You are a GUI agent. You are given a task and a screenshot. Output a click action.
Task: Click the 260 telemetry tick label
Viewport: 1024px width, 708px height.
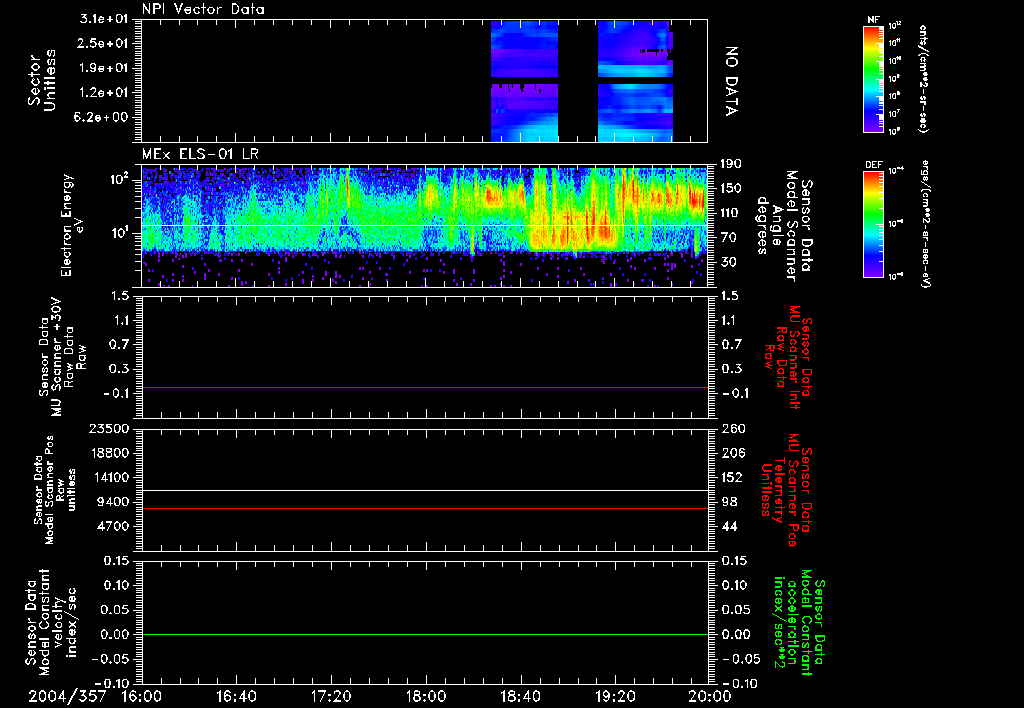pos(733,429)
